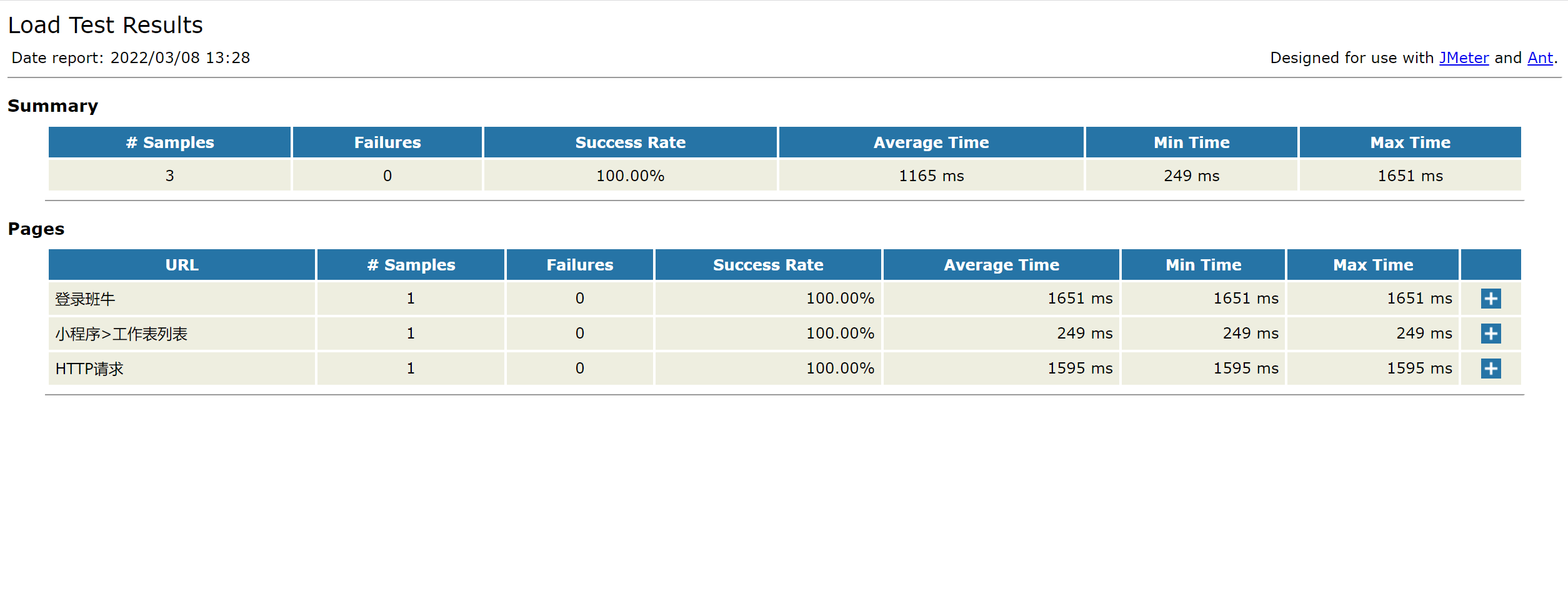Viewport: 1568px width, 609px height.
Task: Click Summary Max Time column header
Action: pyautogui.click(x=1410, y=142)
